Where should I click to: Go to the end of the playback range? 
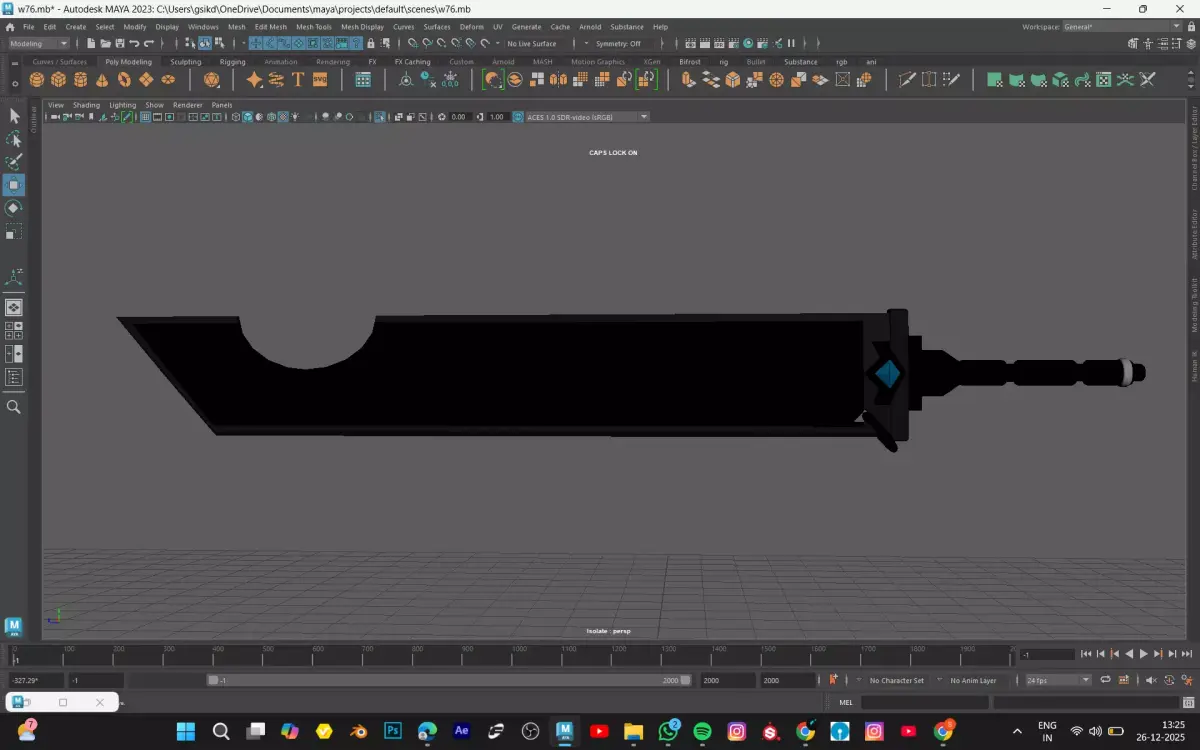pyautogui.click(x=1186, y=654)
